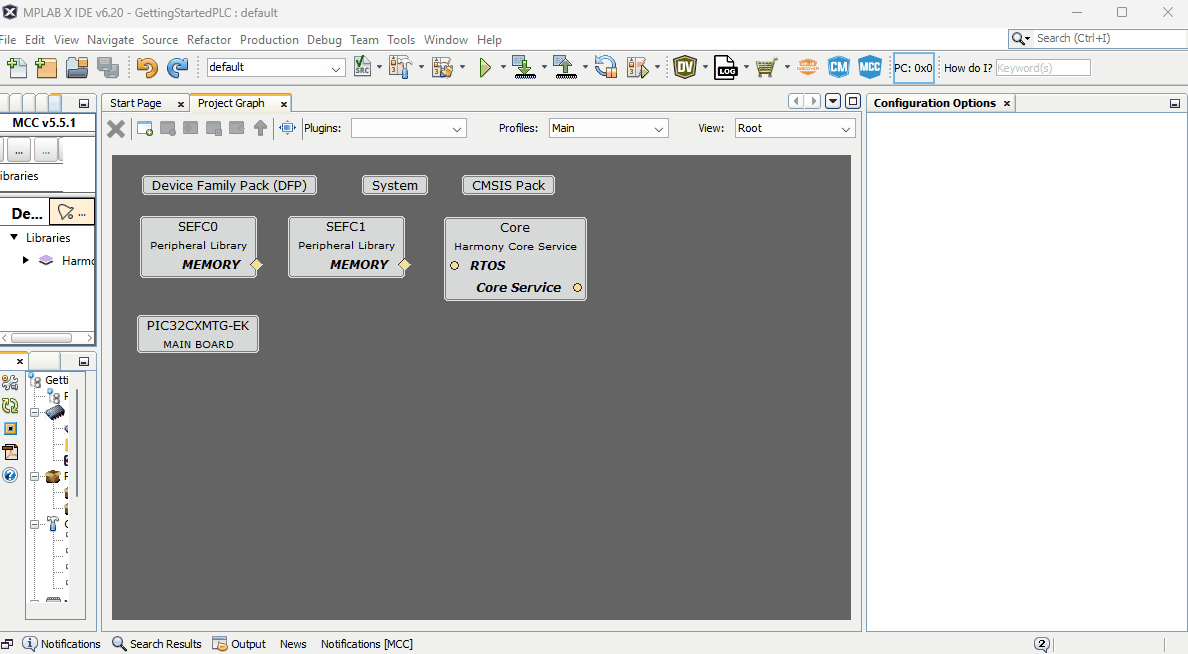Click the LOG file icon

725,67
